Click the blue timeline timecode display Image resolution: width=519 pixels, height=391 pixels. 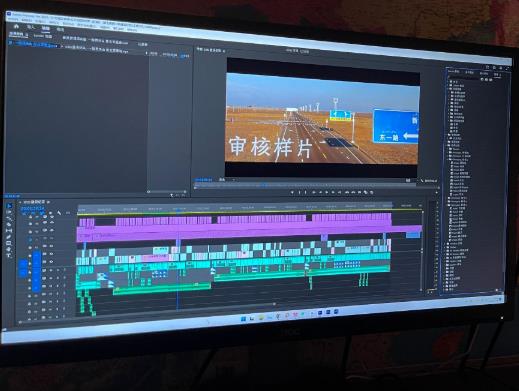(33, 209)
